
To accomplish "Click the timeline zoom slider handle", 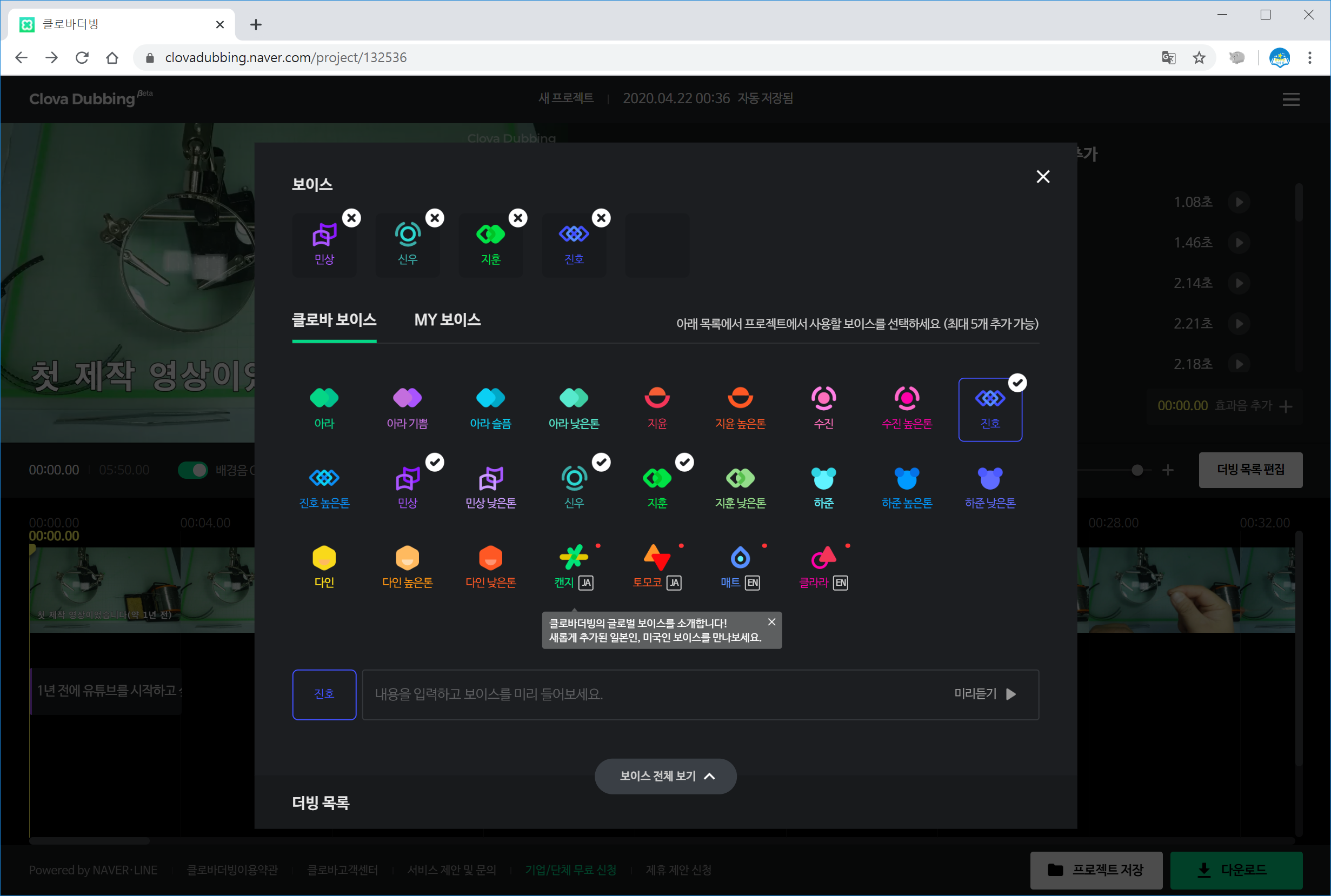I will 1137,470.
